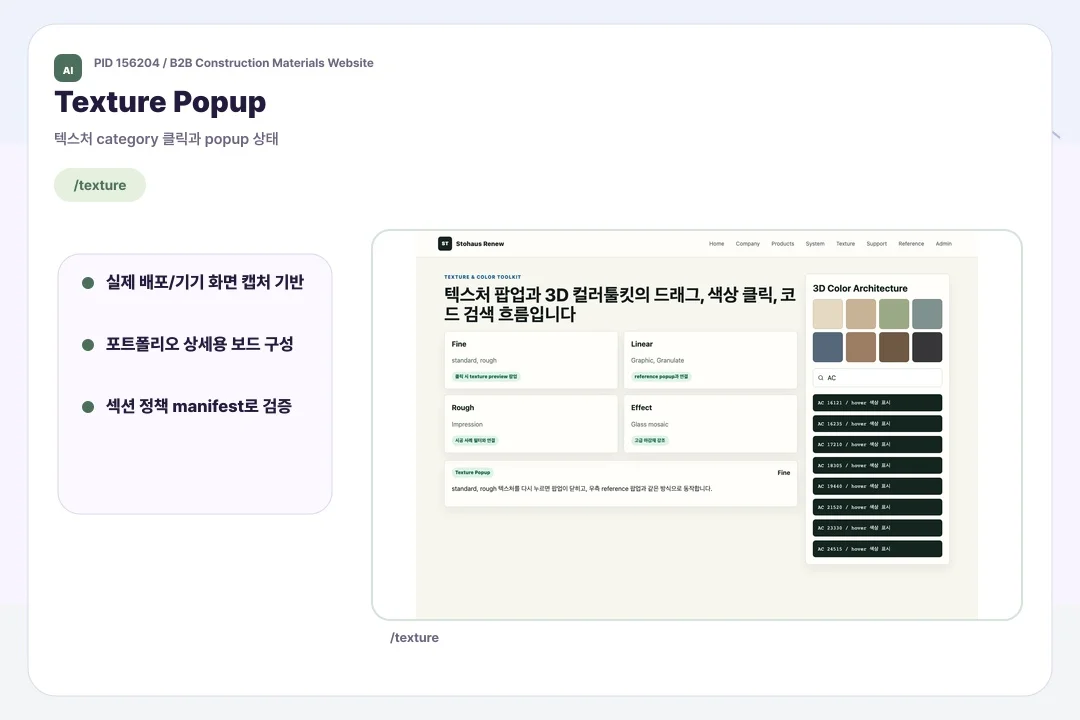This screenshot has width=1080, height=720.
Task: Select the AC 21520 color code row
Action: pos(877,507)
